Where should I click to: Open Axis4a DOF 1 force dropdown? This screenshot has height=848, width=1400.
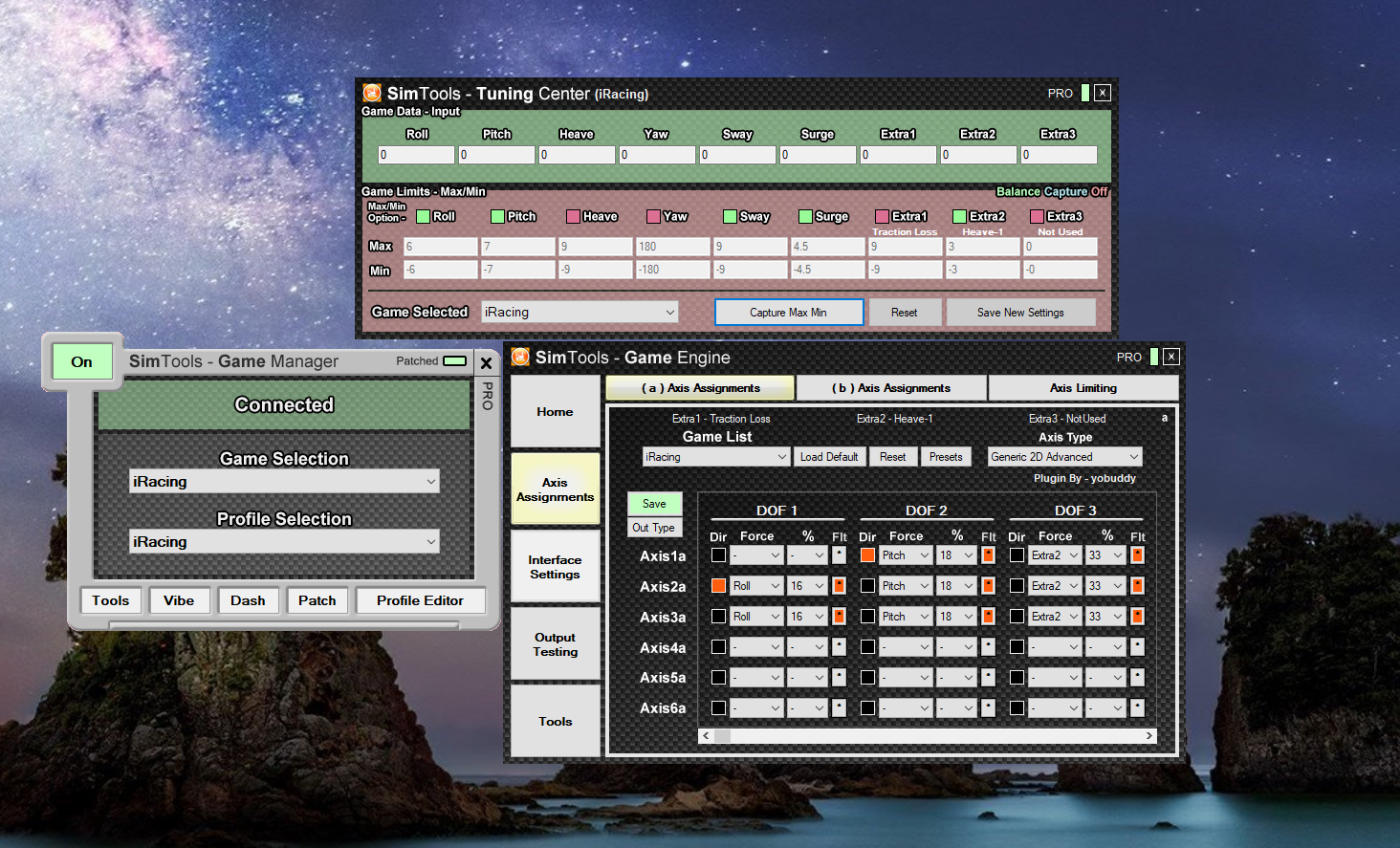point(757,646)
